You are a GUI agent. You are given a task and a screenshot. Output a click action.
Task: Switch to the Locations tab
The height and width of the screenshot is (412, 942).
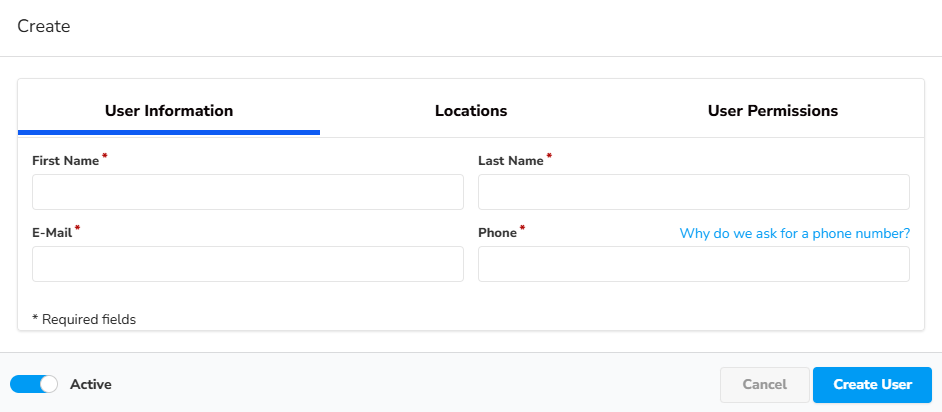pyautogui.click(x=471, y=111)
